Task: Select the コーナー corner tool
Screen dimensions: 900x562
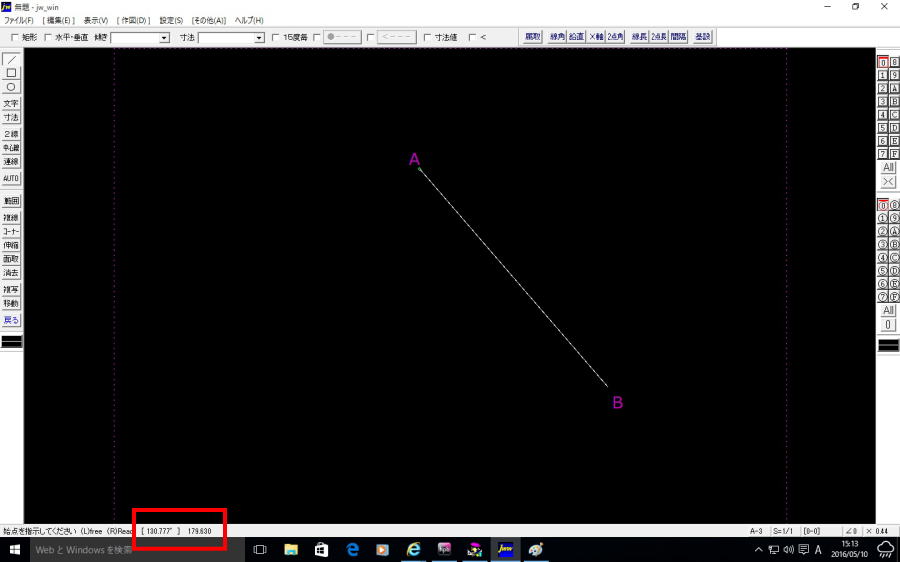Action: click(11, 231)
